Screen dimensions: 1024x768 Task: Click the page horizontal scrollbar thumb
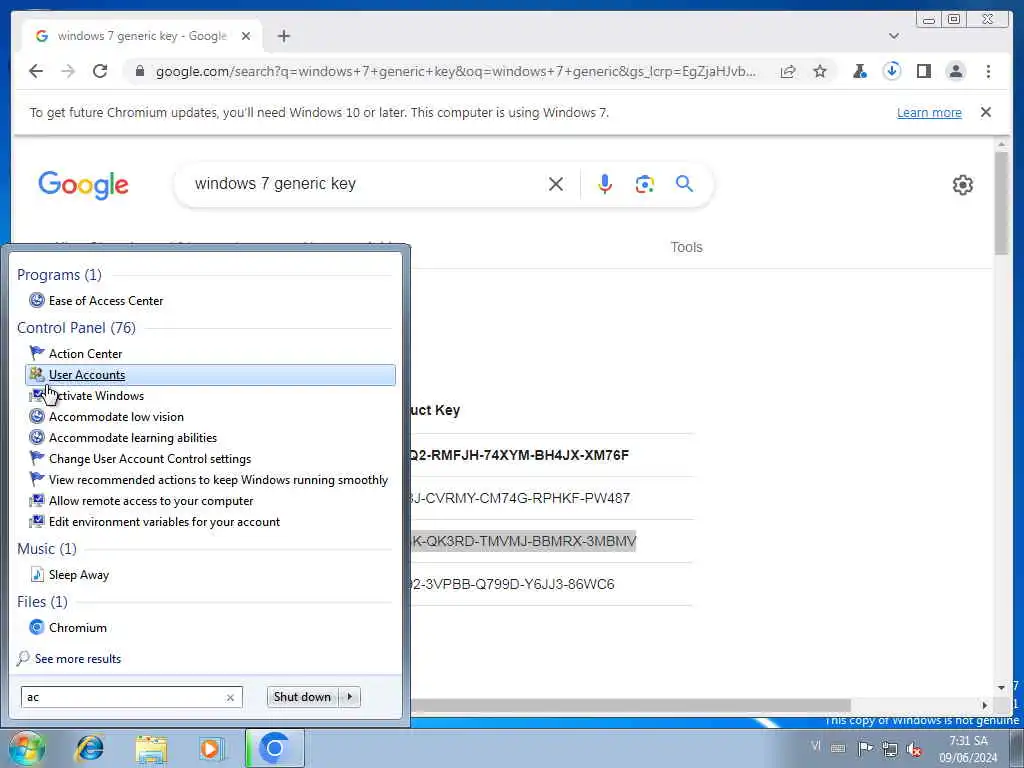point(630,705)
